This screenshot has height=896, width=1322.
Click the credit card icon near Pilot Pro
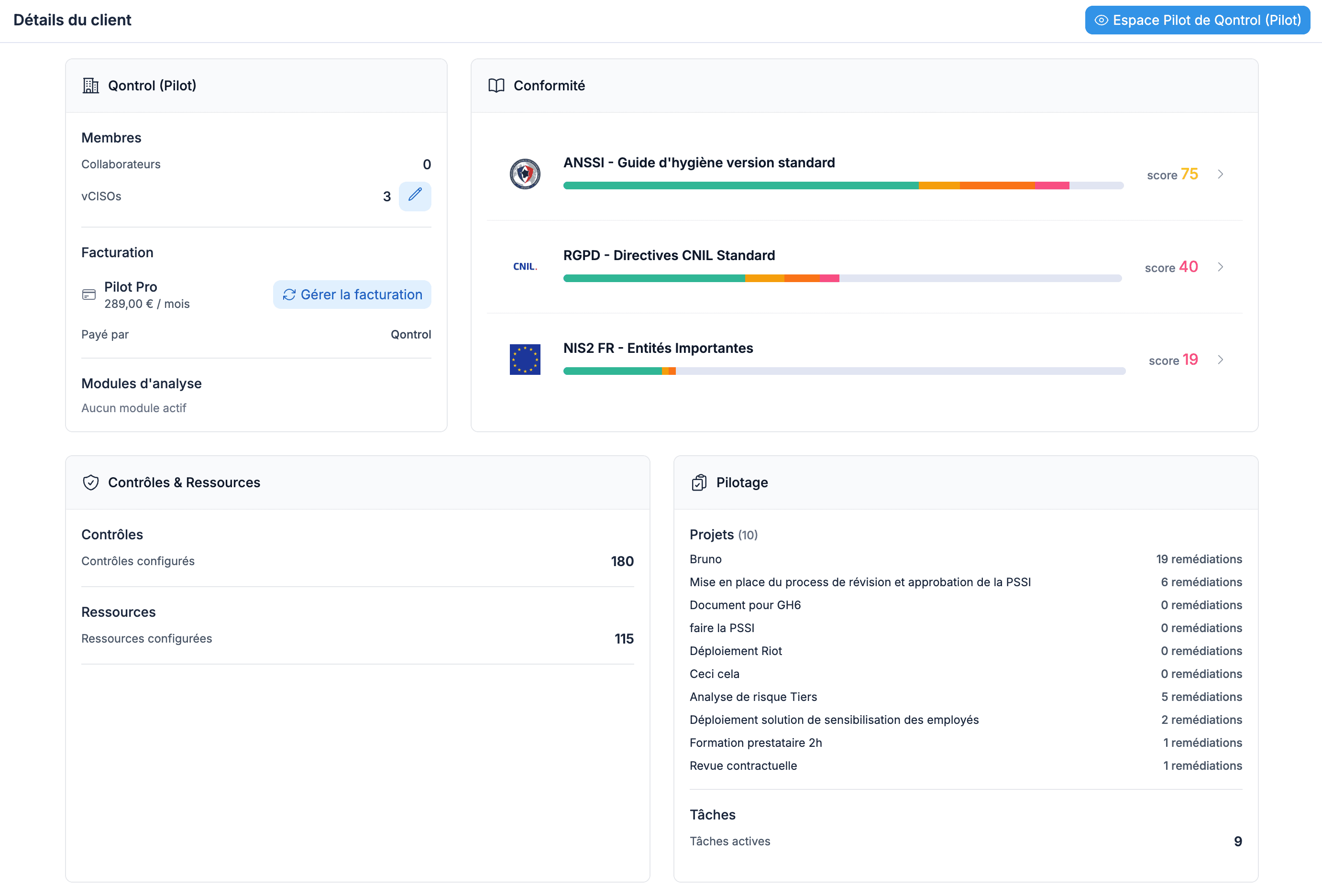[89, 295]
